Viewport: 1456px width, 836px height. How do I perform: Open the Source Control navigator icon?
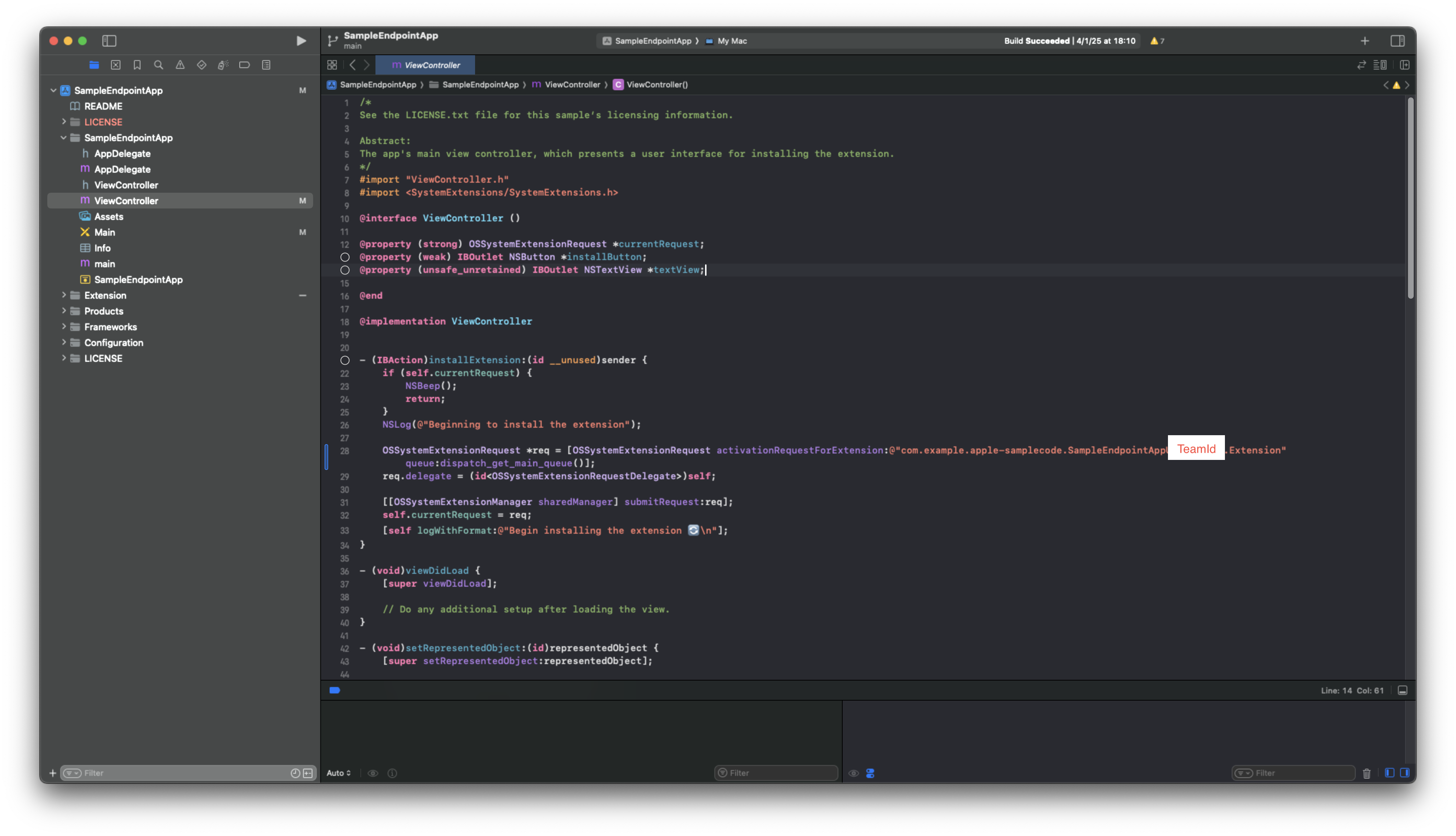coord(116,65)
